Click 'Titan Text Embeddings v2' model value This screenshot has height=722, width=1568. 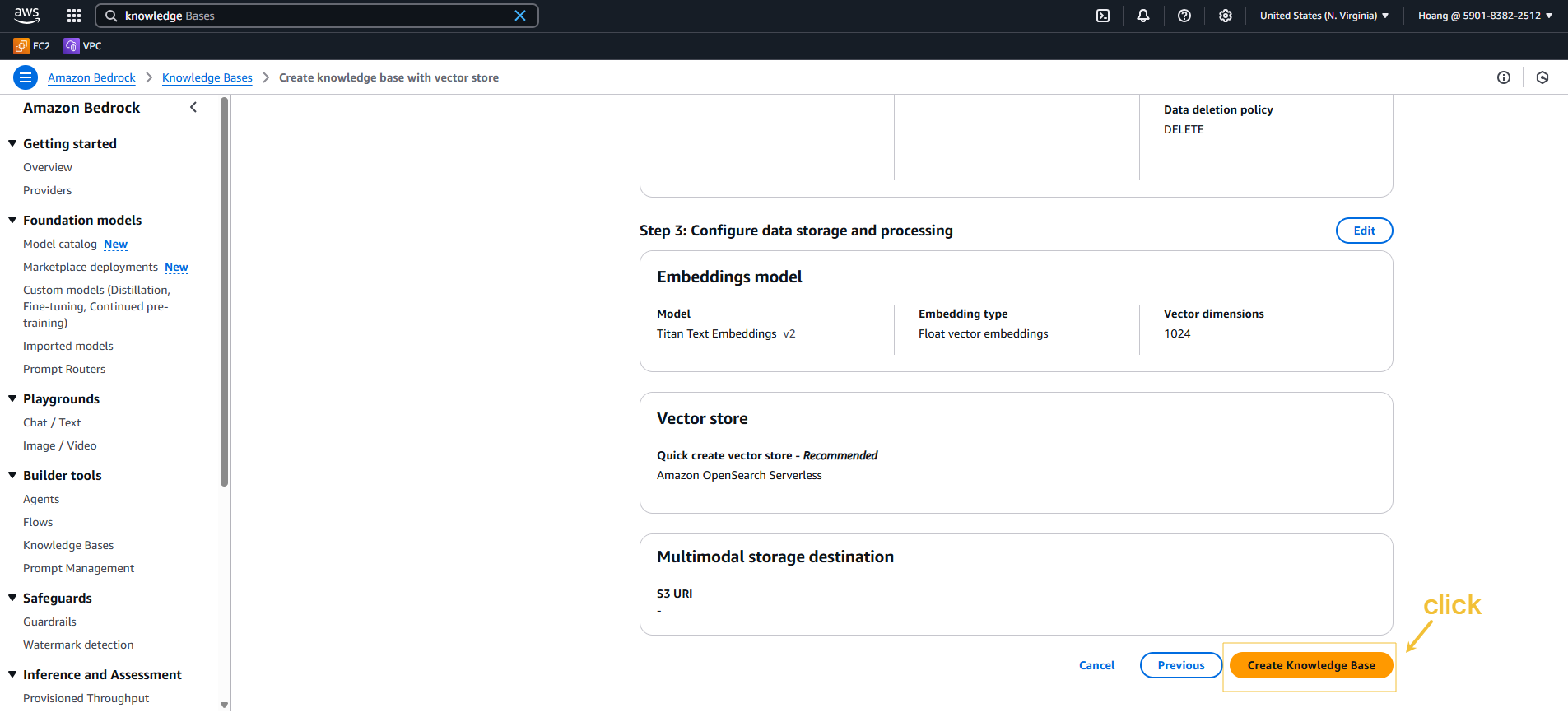[726, 333]
